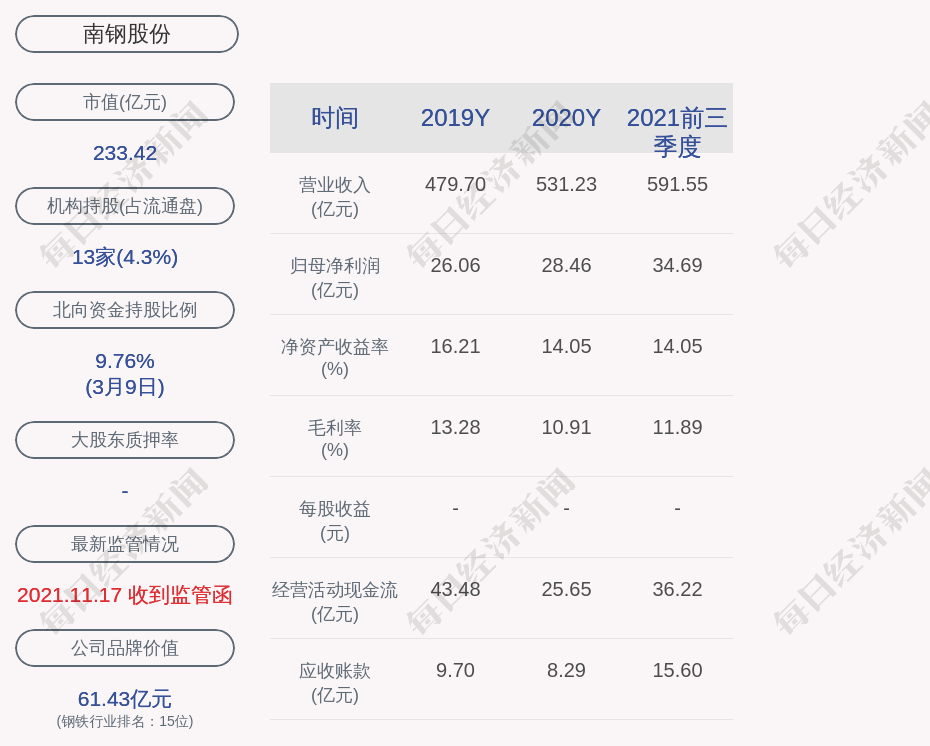Click the 应收账款(亿元) row label

pos(335,683)
